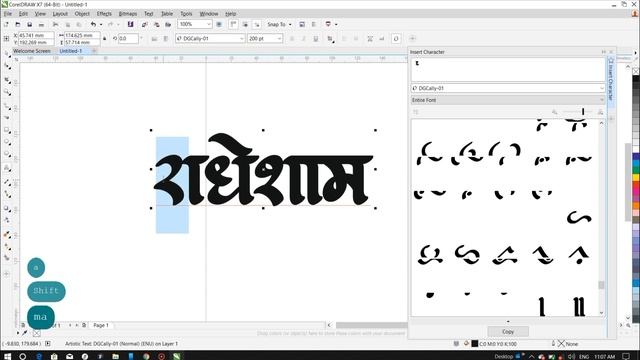This screenshot has height=360, width=640.
Task: Open the 100% zoom level dropdown
Action: point(209,24)
